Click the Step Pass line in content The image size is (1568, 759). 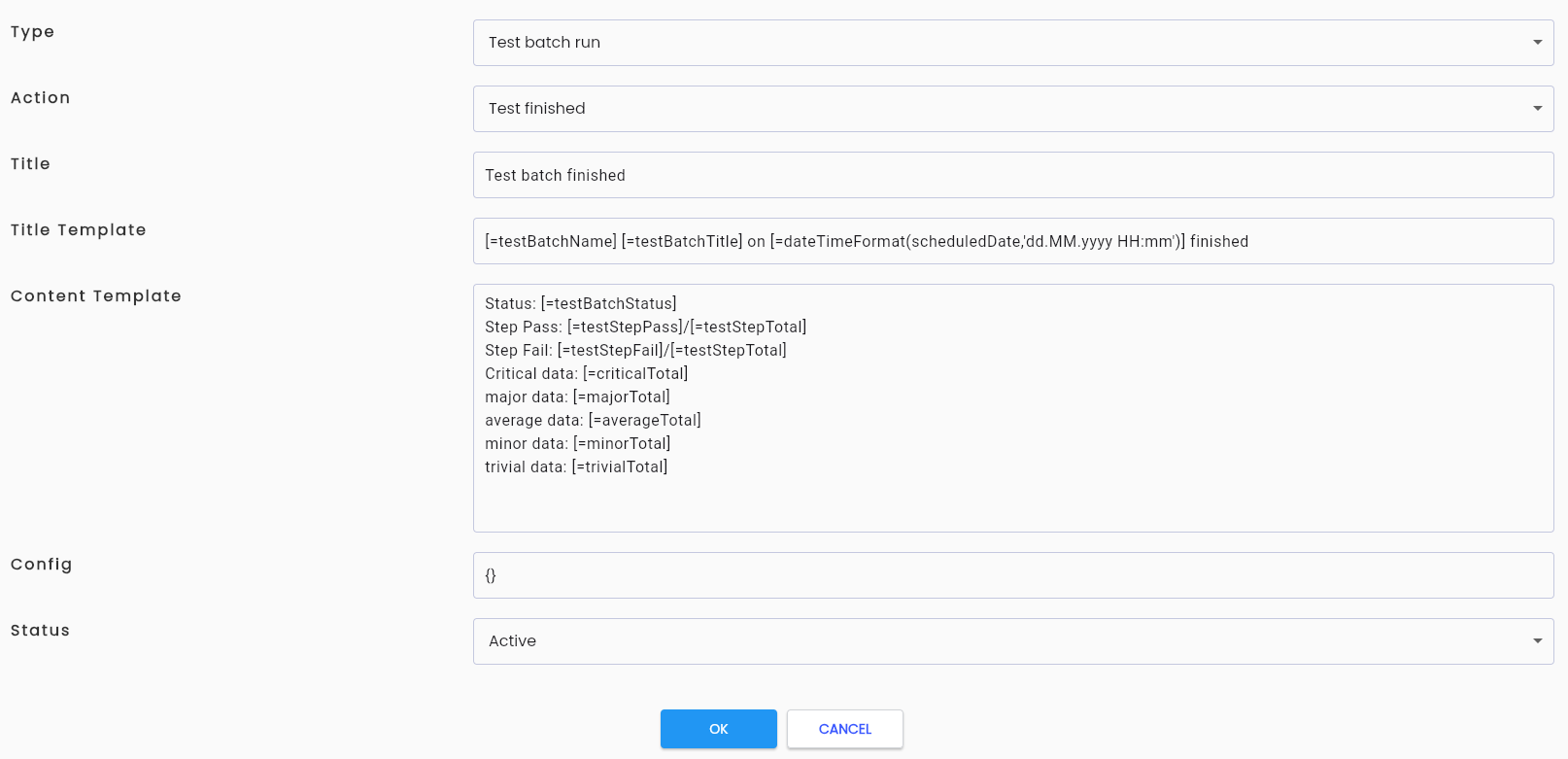coord(646,327)
